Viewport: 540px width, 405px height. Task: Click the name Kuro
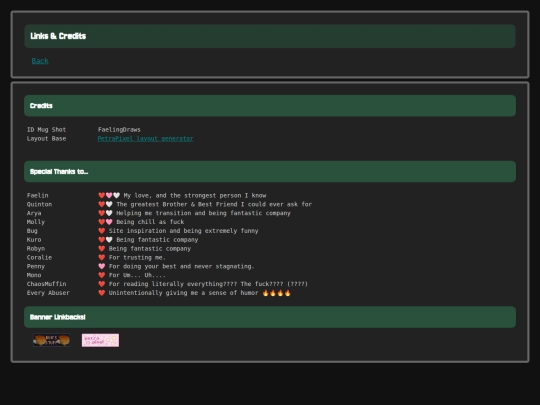34,240
